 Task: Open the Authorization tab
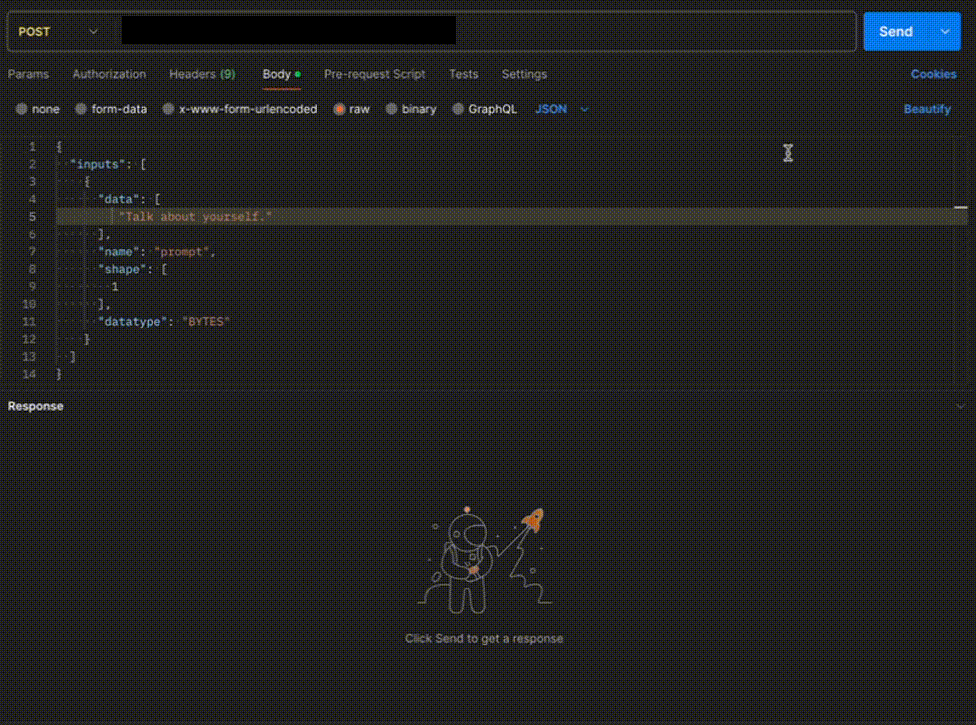pos(109,74)
